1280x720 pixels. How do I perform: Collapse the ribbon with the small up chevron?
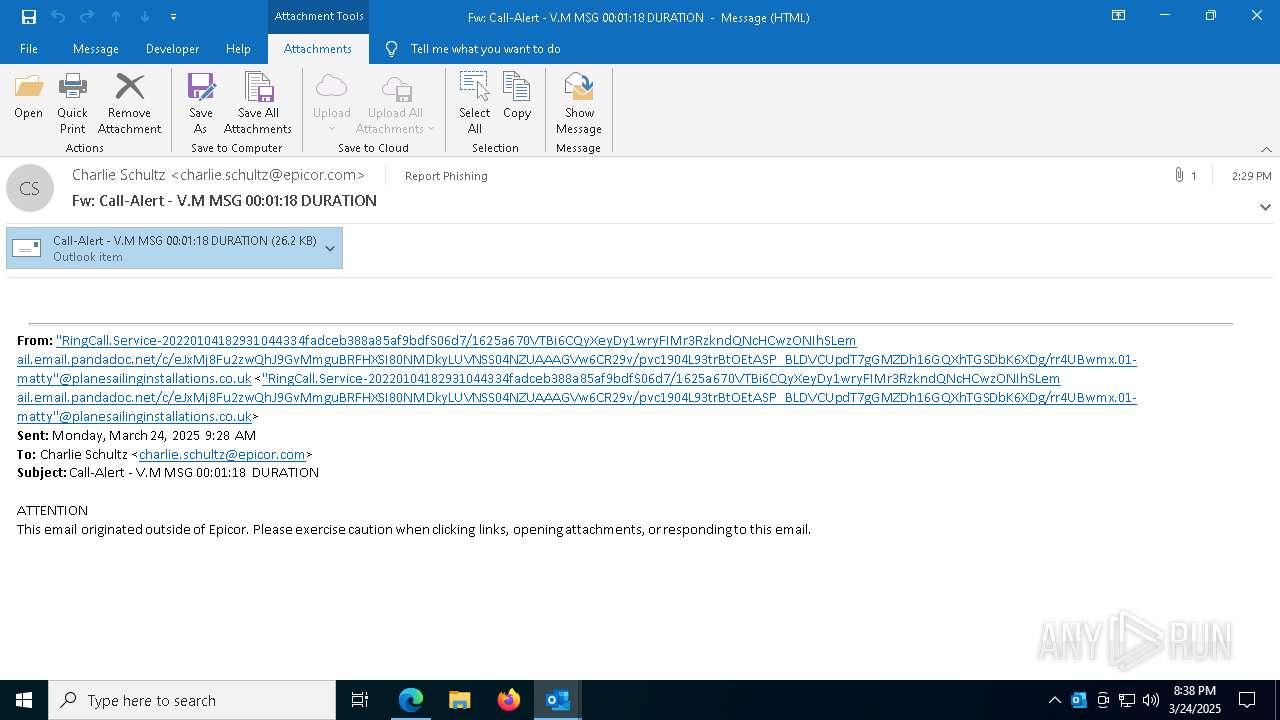click(1266, 149)
